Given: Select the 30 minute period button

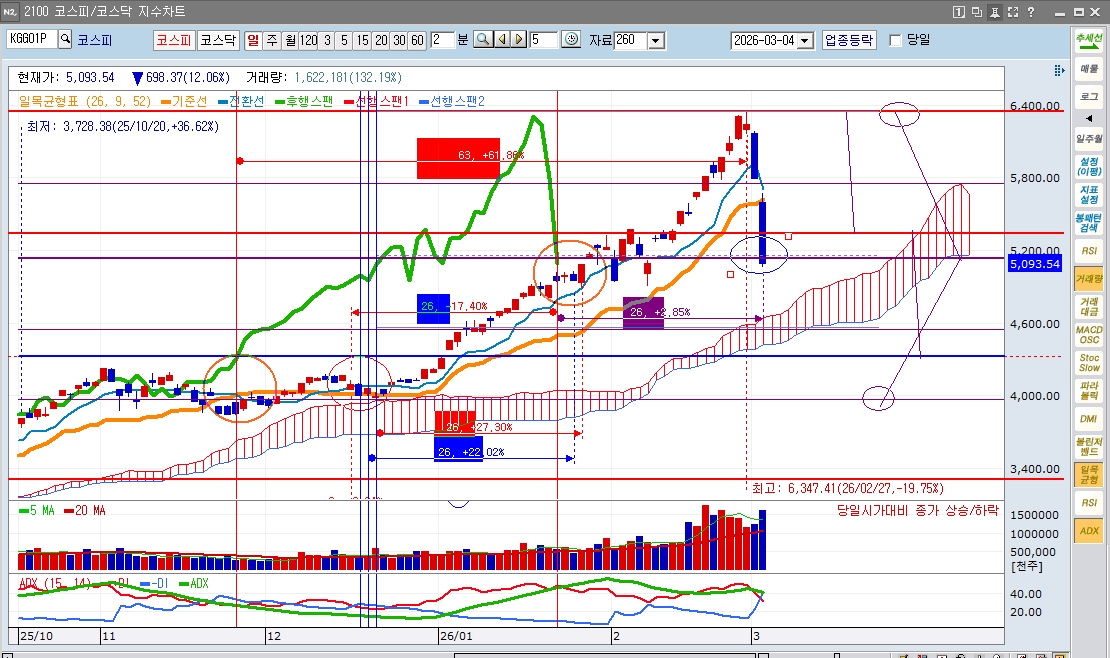Looking at the screenshot, I should pos(399,40).
